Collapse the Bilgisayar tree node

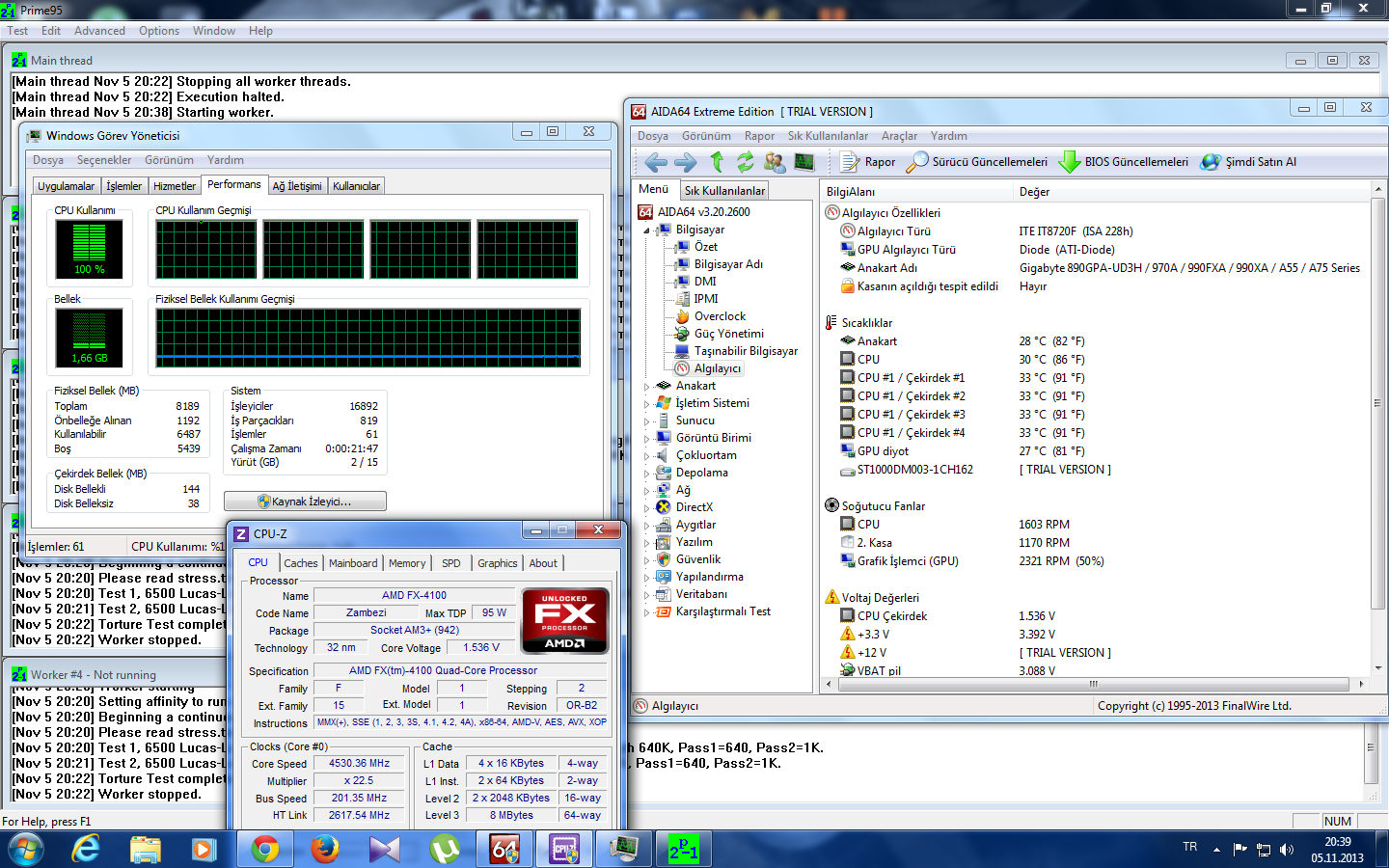click(647, 230)
